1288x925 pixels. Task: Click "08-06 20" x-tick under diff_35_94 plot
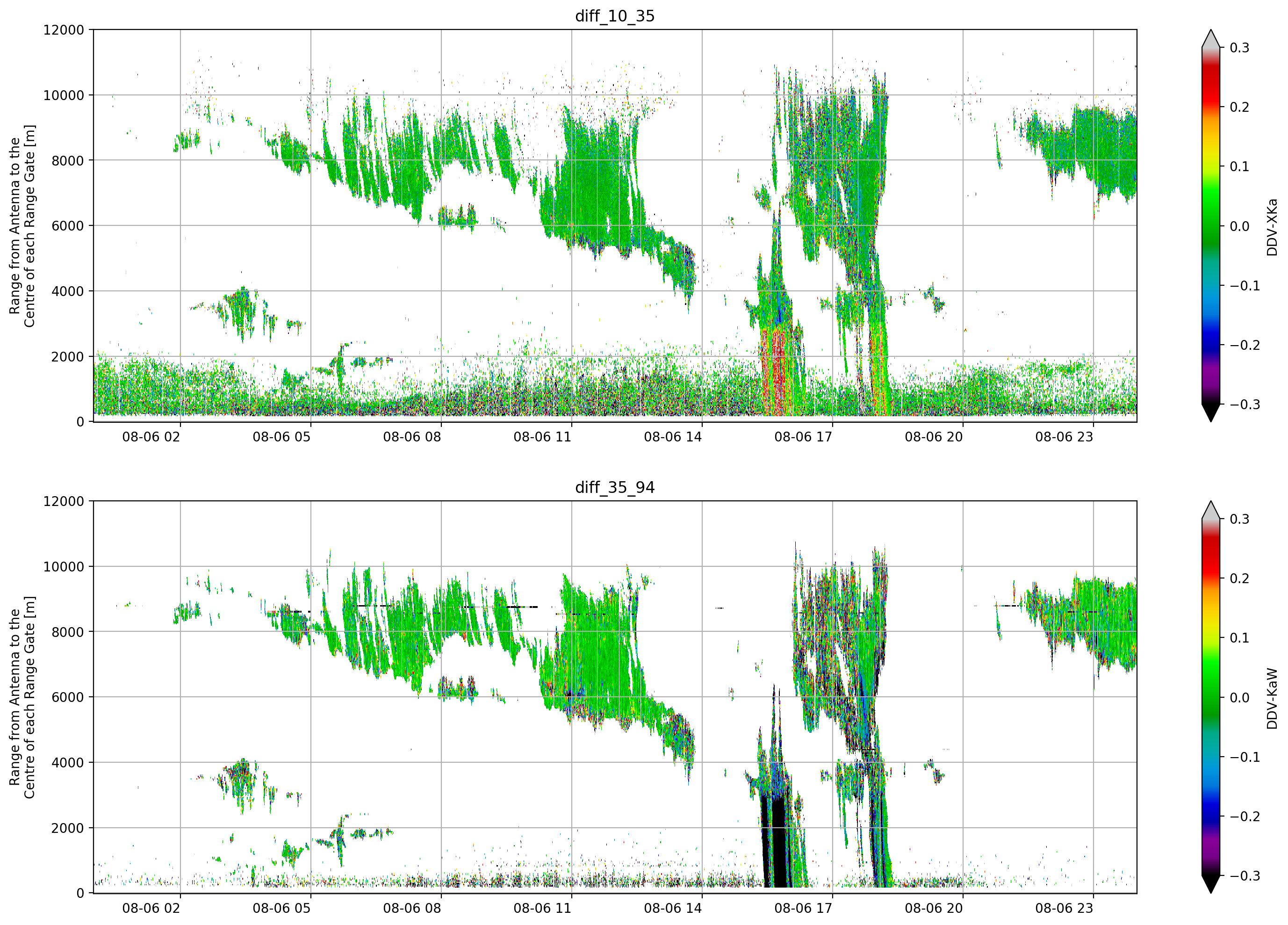point(934,908)
